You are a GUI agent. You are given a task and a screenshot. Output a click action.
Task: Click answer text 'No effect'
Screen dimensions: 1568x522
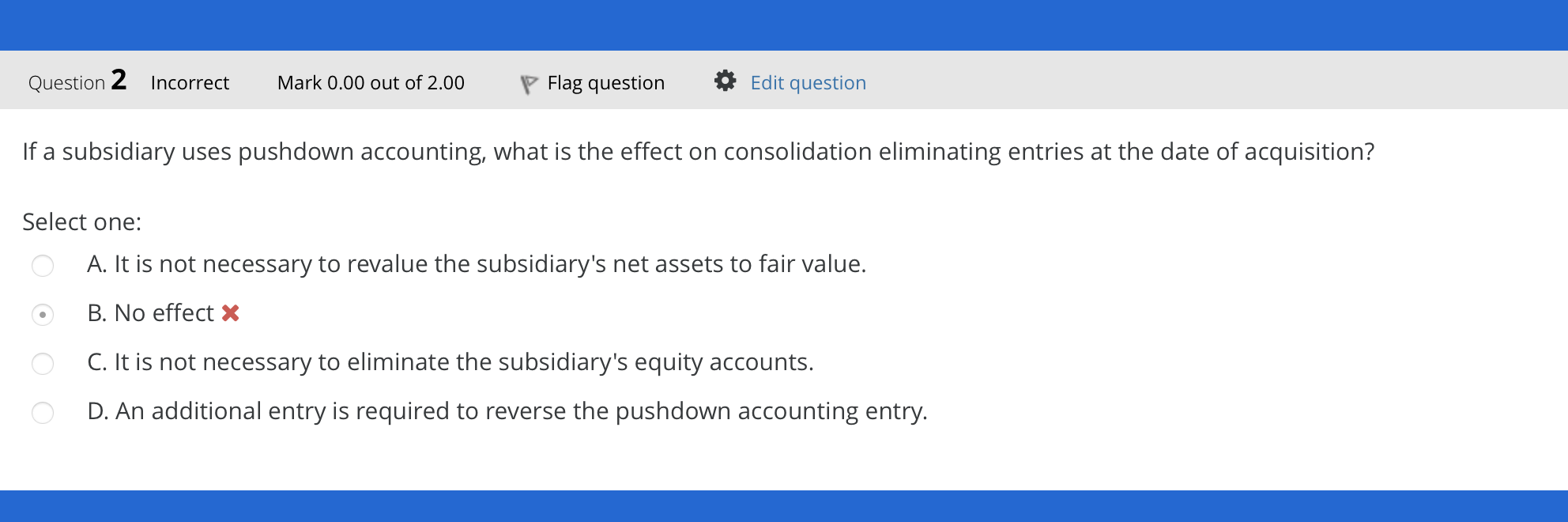pos(164,312)
